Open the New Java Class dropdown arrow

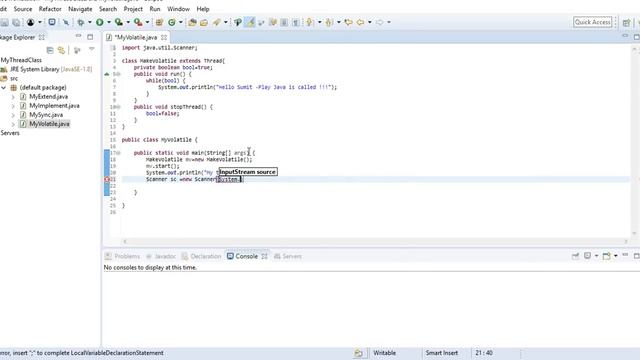tap(180, 22)
